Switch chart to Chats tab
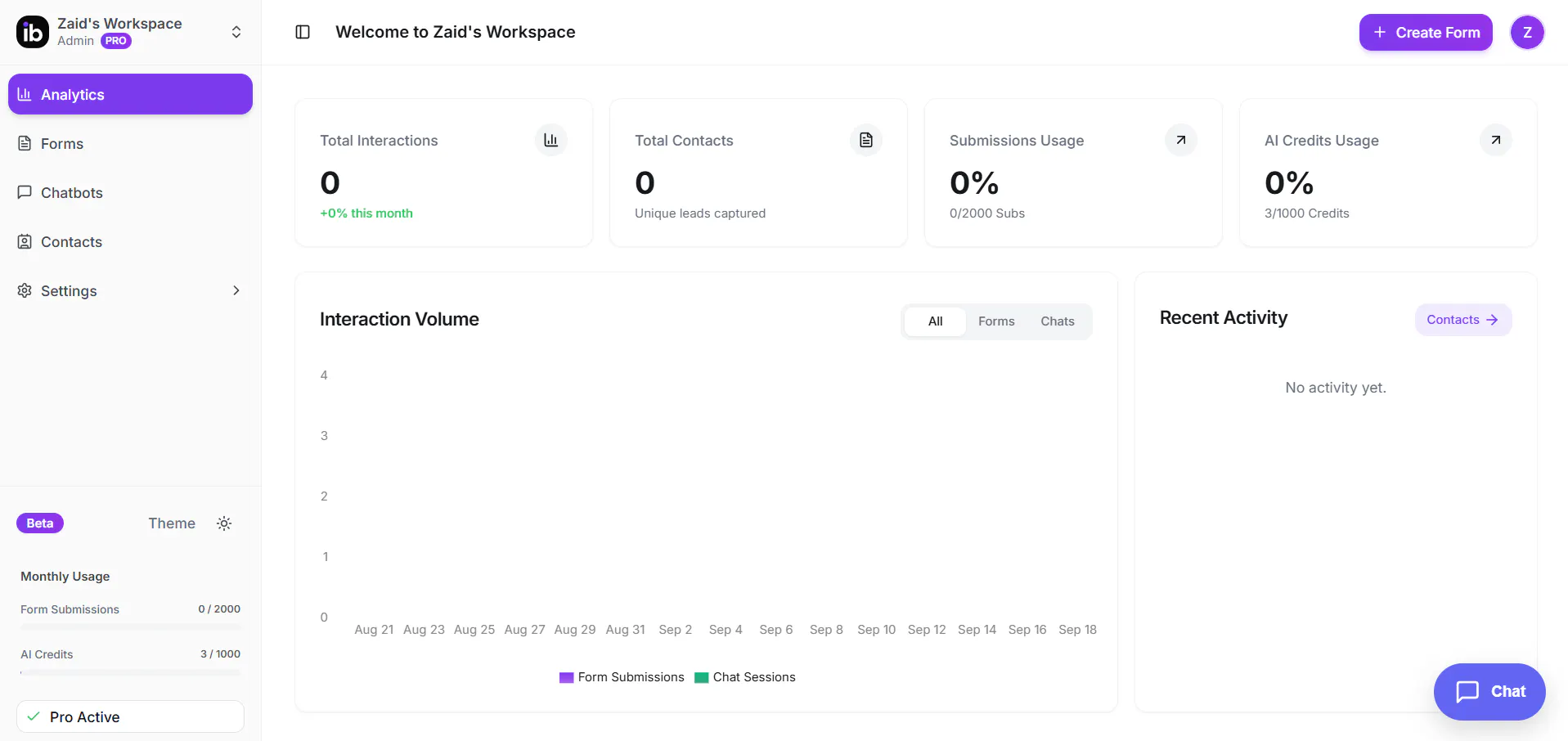The image size is (1568, 741). (1058, 321)
